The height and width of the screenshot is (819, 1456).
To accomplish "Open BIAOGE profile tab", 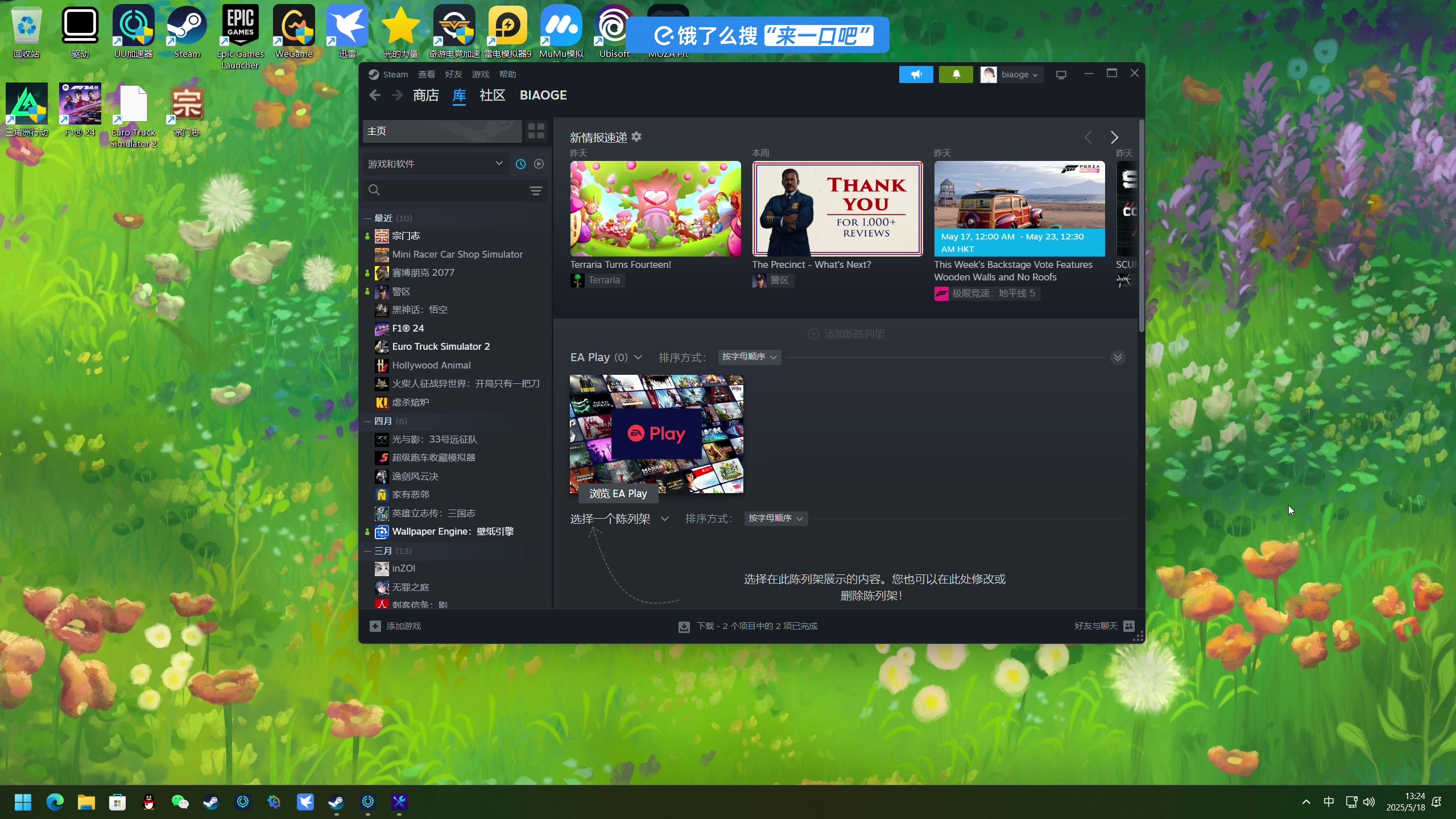I will coord(543,95).
